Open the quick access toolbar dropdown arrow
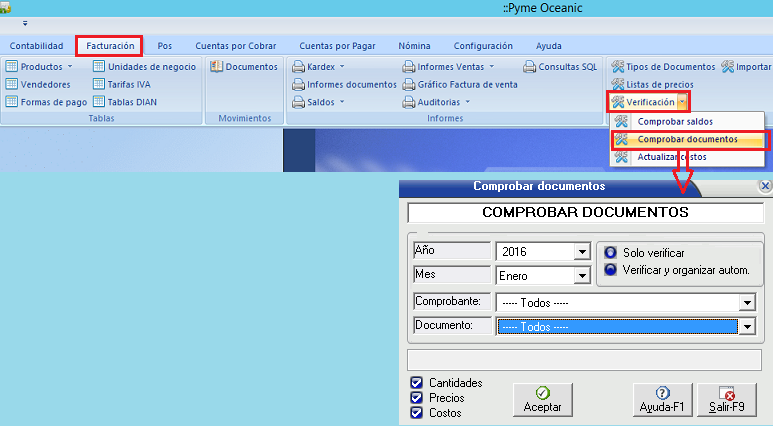The image size is (773, 426). 25,23
